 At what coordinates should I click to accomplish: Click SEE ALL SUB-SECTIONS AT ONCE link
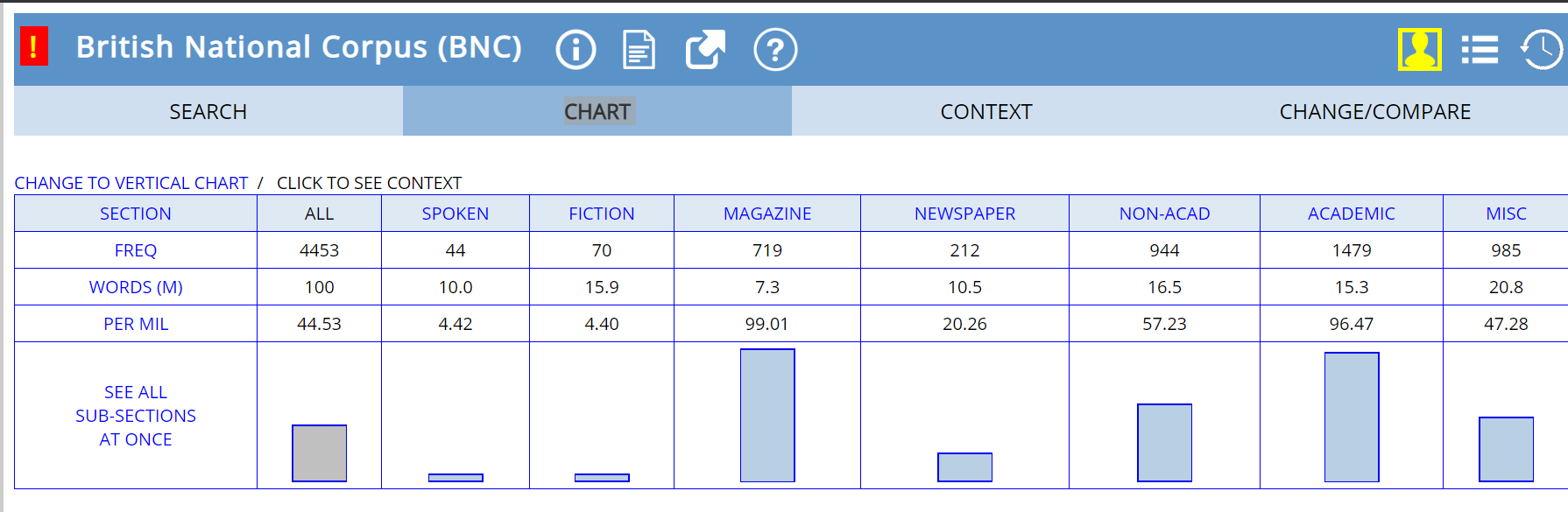[x=136, y=416]
